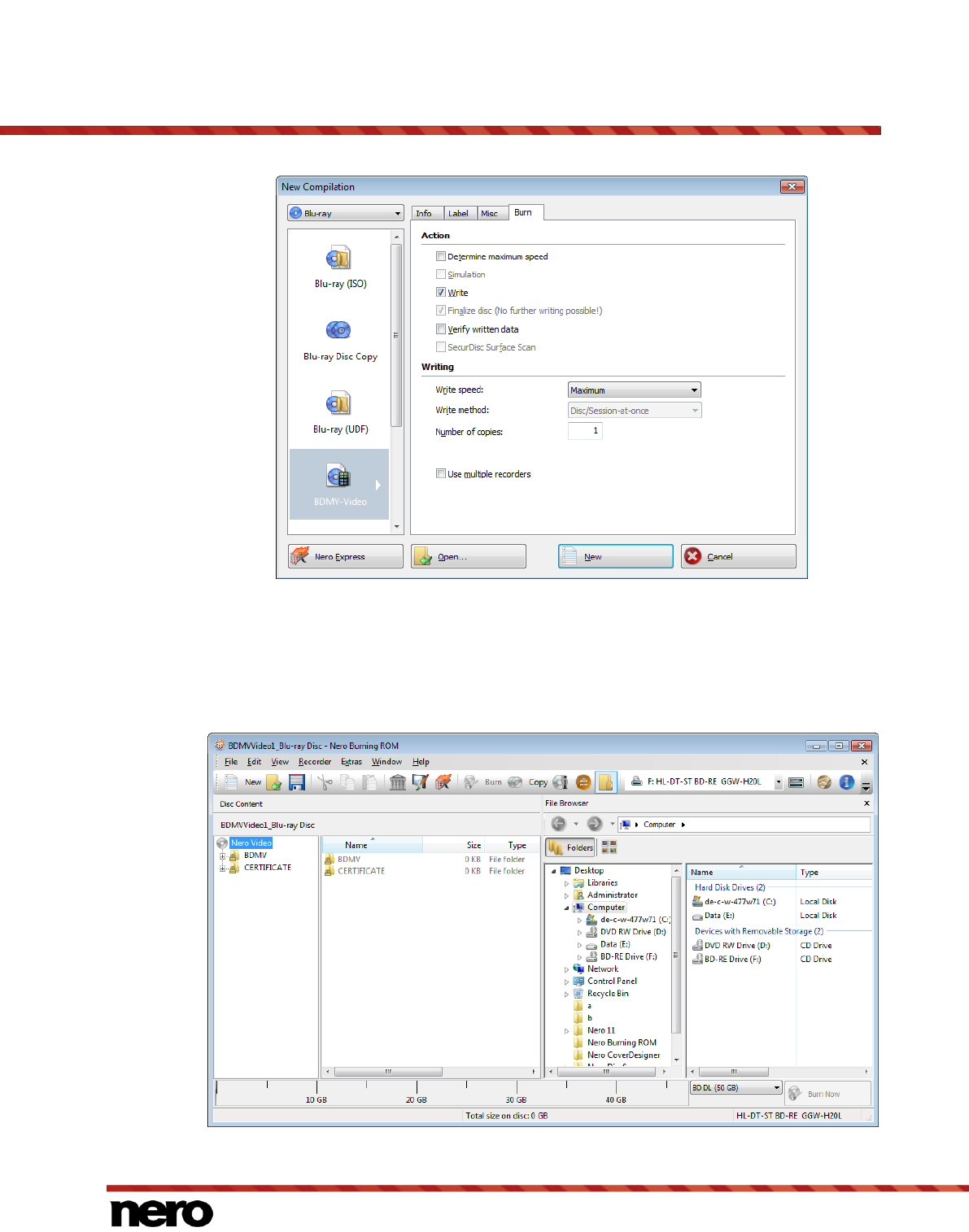Open the building-shaped toolbar icon
Viewport: 969px width, 1232px height.
pyautogui.click(x=398, y=782)
